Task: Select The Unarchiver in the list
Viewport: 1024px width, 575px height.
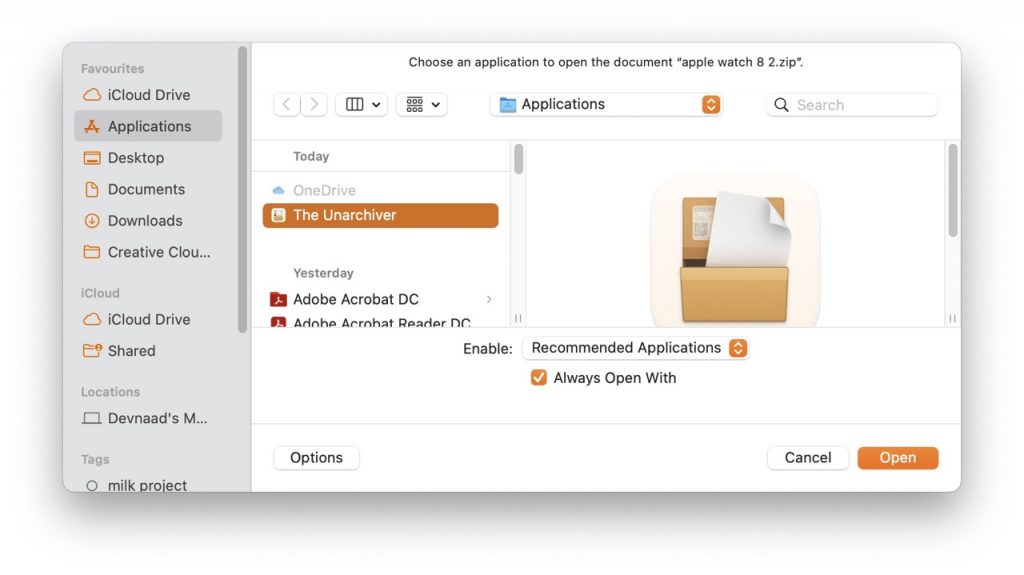Action: pyautogui.click(x=380, y=215)
